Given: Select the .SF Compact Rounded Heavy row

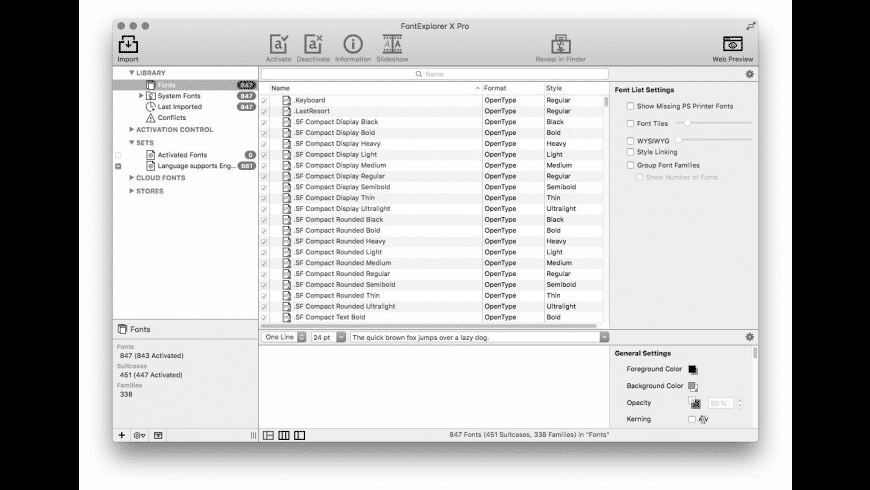Looking at the screenshot, I should [431, 241].
